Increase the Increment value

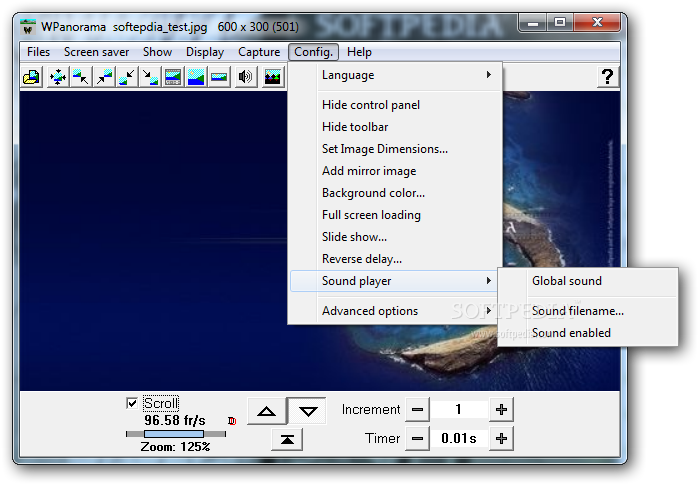click(501, 409)
